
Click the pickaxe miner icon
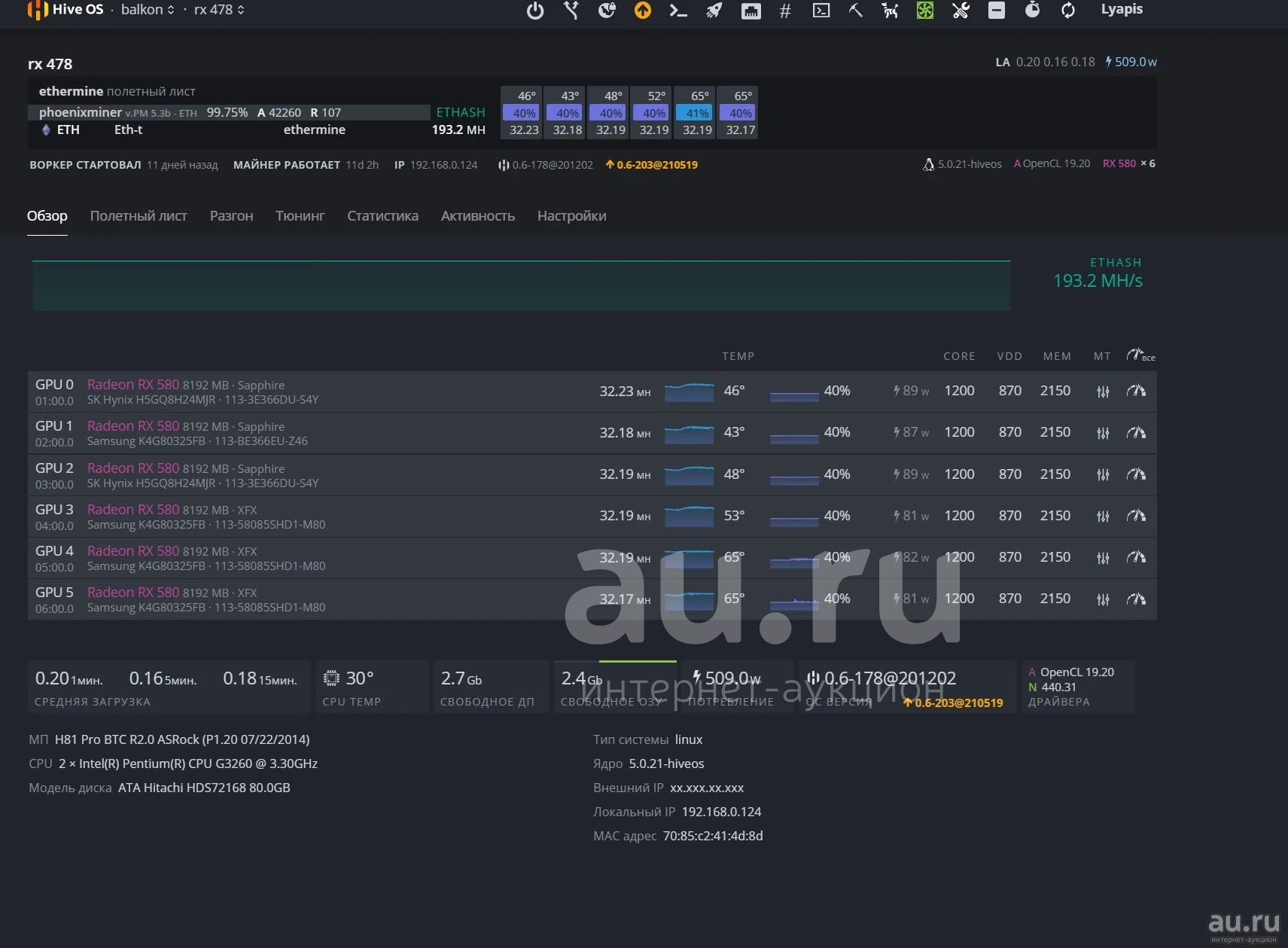(x=856, y=11)
